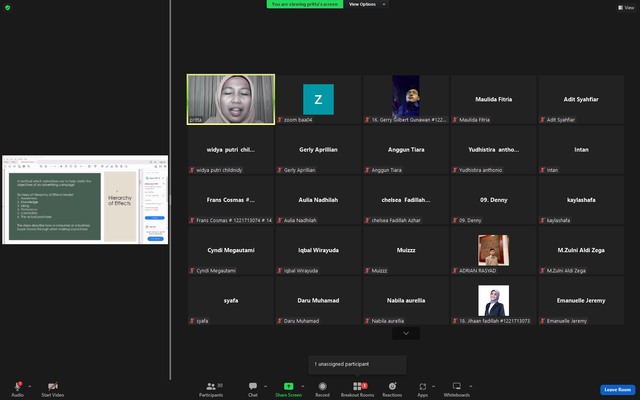Select Gerry Gilbert Gunawan's video tile
The image size is (640, 400).
pyautogui.click(x=406, y=99)
